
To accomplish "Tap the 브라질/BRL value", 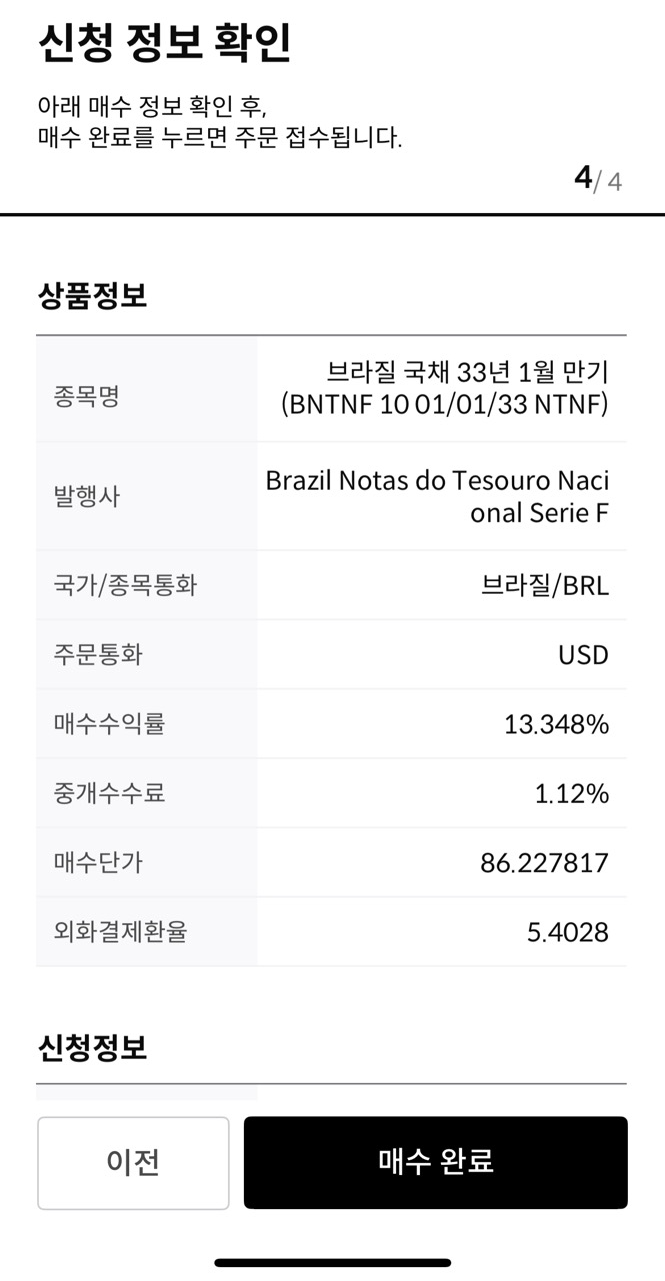I will tap(545, 585).
